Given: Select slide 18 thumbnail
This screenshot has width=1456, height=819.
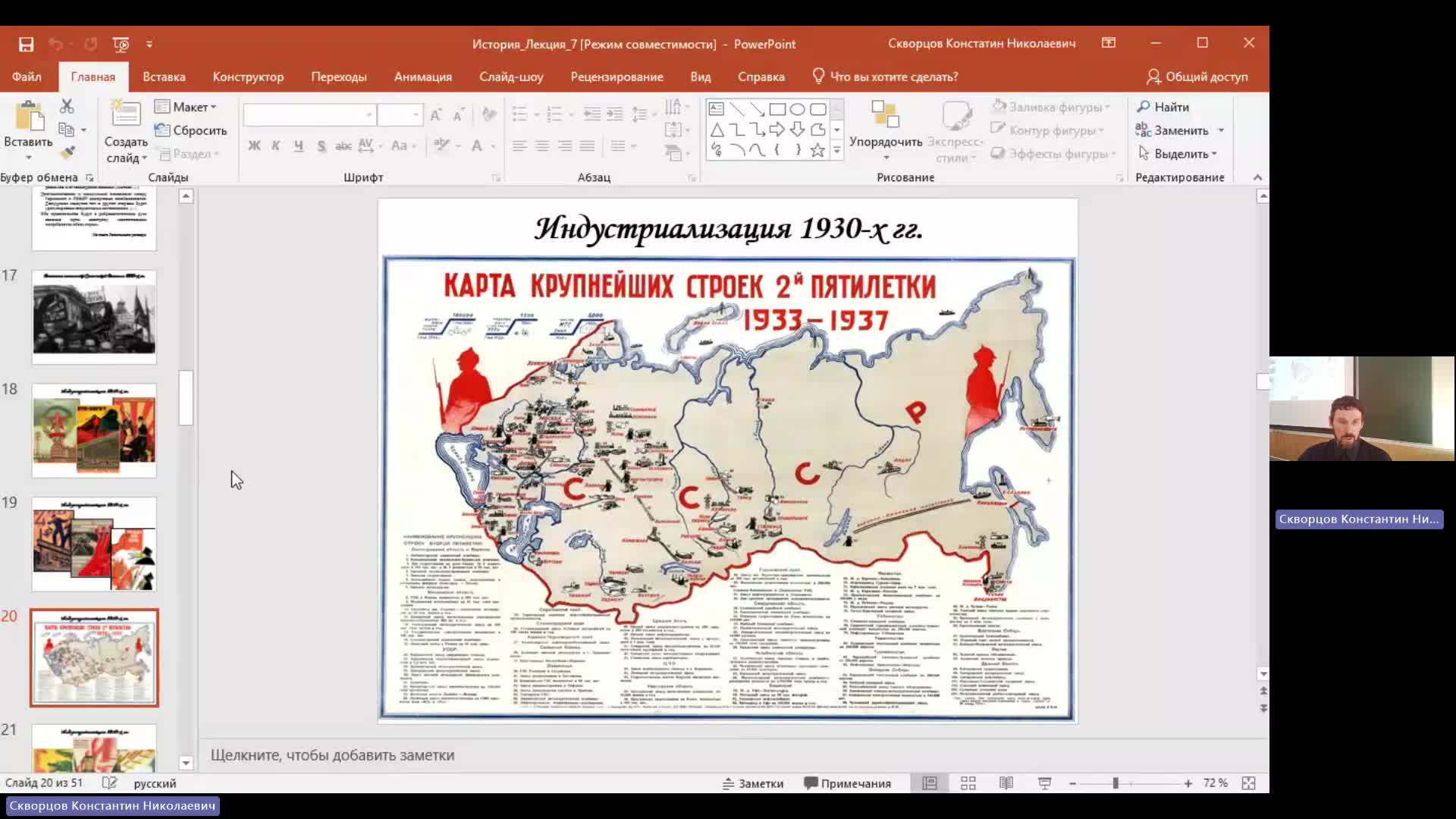Looking at the screenshot, I should point(94,431).
